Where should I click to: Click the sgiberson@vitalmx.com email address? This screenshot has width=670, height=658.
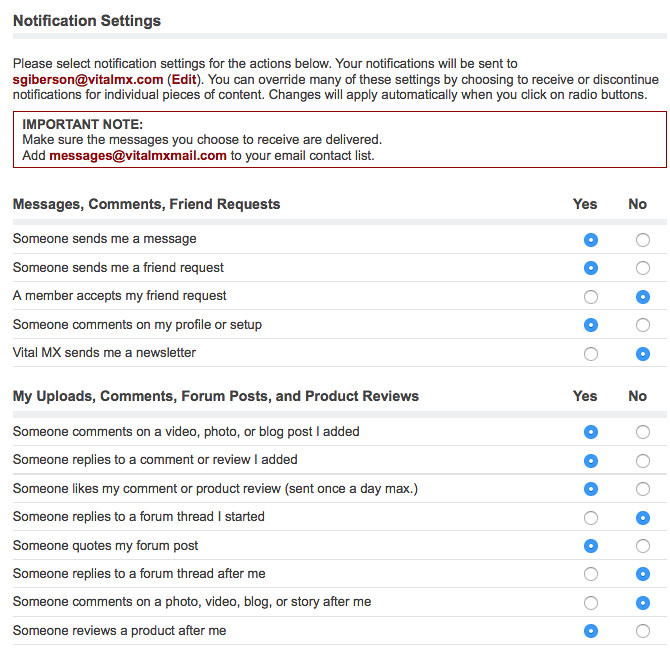point(88,79)
